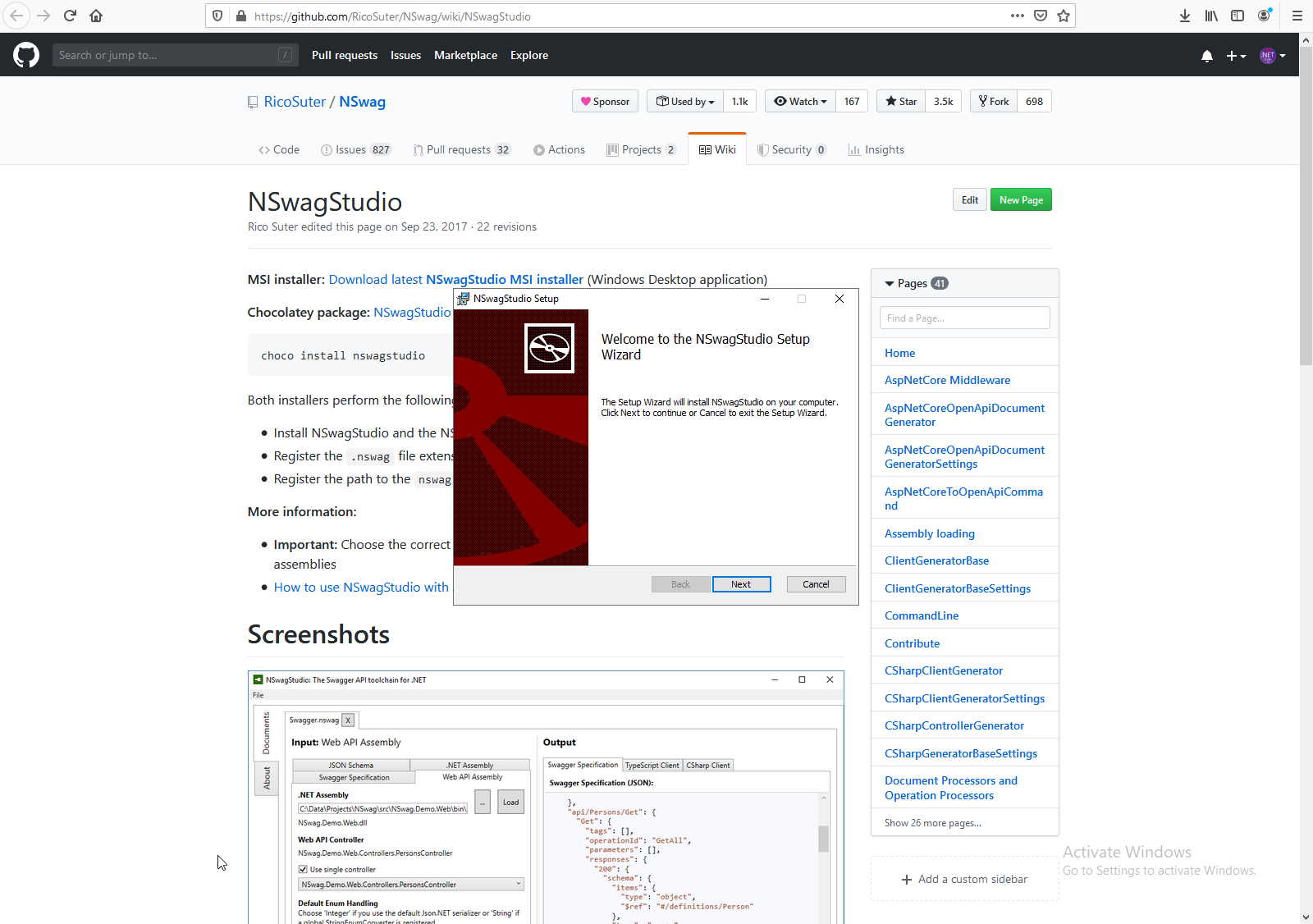Screen dimensions: 1313x924
Task: Go to the browser home page
Action: point(96,16)
